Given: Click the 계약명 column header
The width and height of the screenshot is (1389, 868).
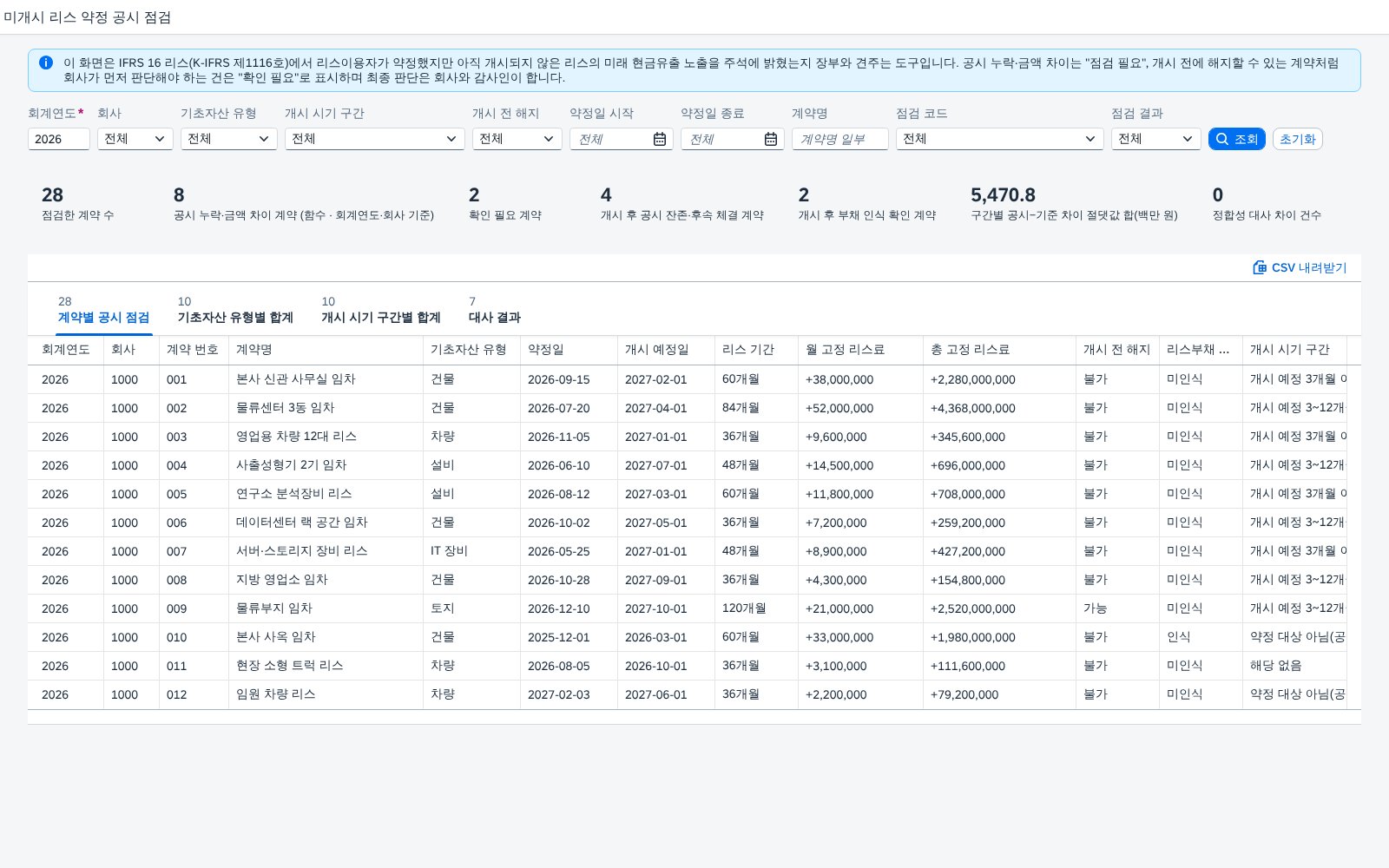Looking at the screenshot, I should [x=326, y=350].
